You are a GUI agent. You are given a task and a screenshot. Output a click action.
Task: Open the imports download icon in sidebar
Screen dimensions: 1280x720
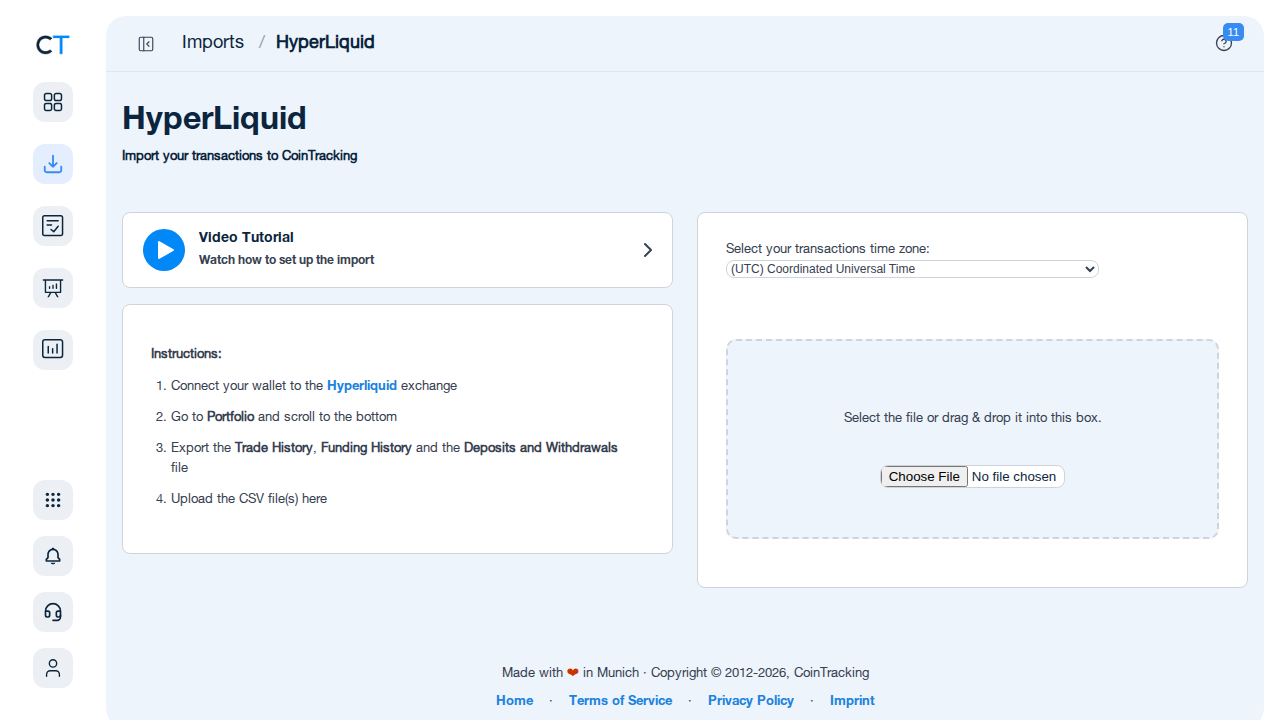53,164
